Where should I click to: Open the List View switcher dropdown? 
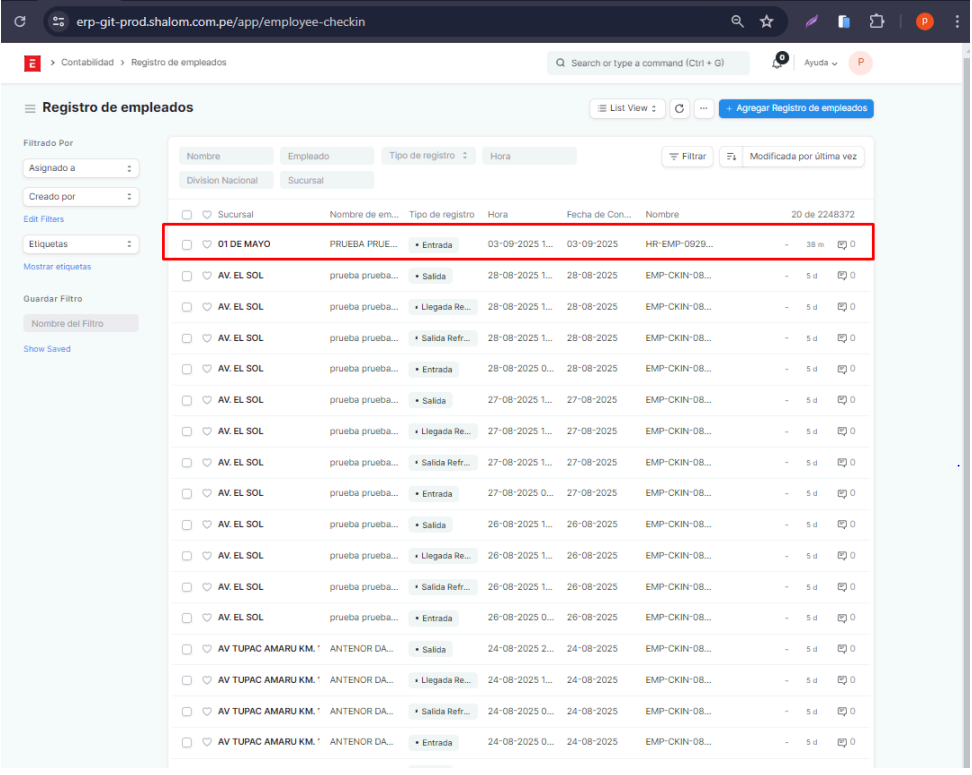pyautogui.click(x=628, y=108)
